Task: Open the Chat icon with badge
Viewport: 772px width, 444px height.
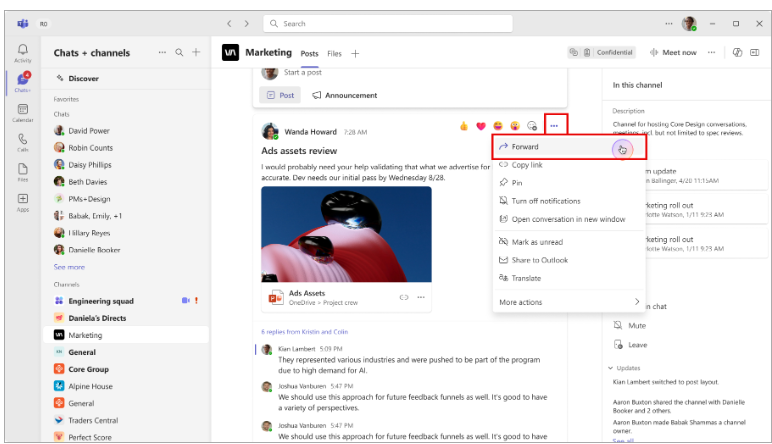Action: tap(23, 82)
